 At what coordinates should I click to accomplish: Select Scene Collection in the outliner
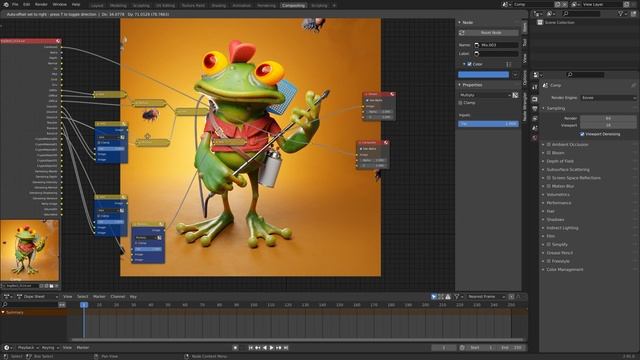coord(559,22)
